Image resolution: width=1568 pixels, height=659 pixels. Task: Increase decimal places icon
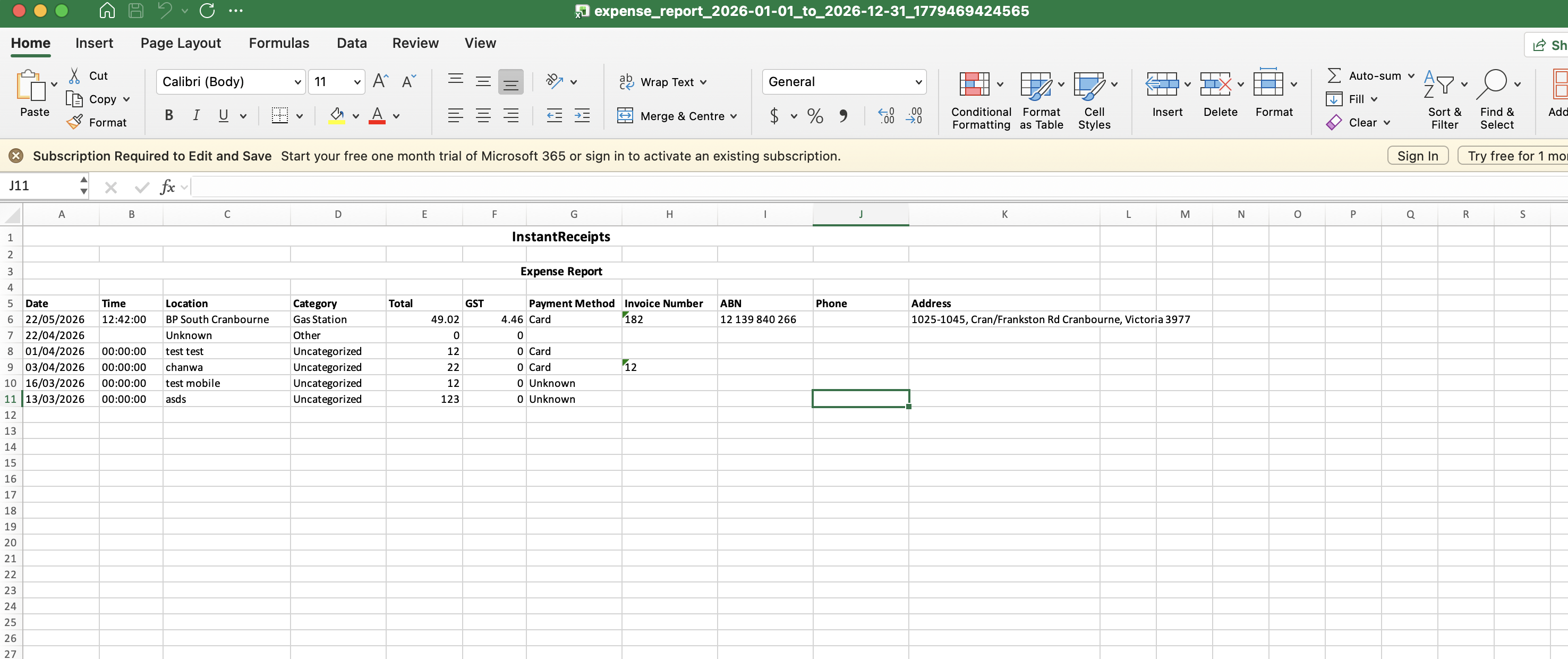pos(885,116)
